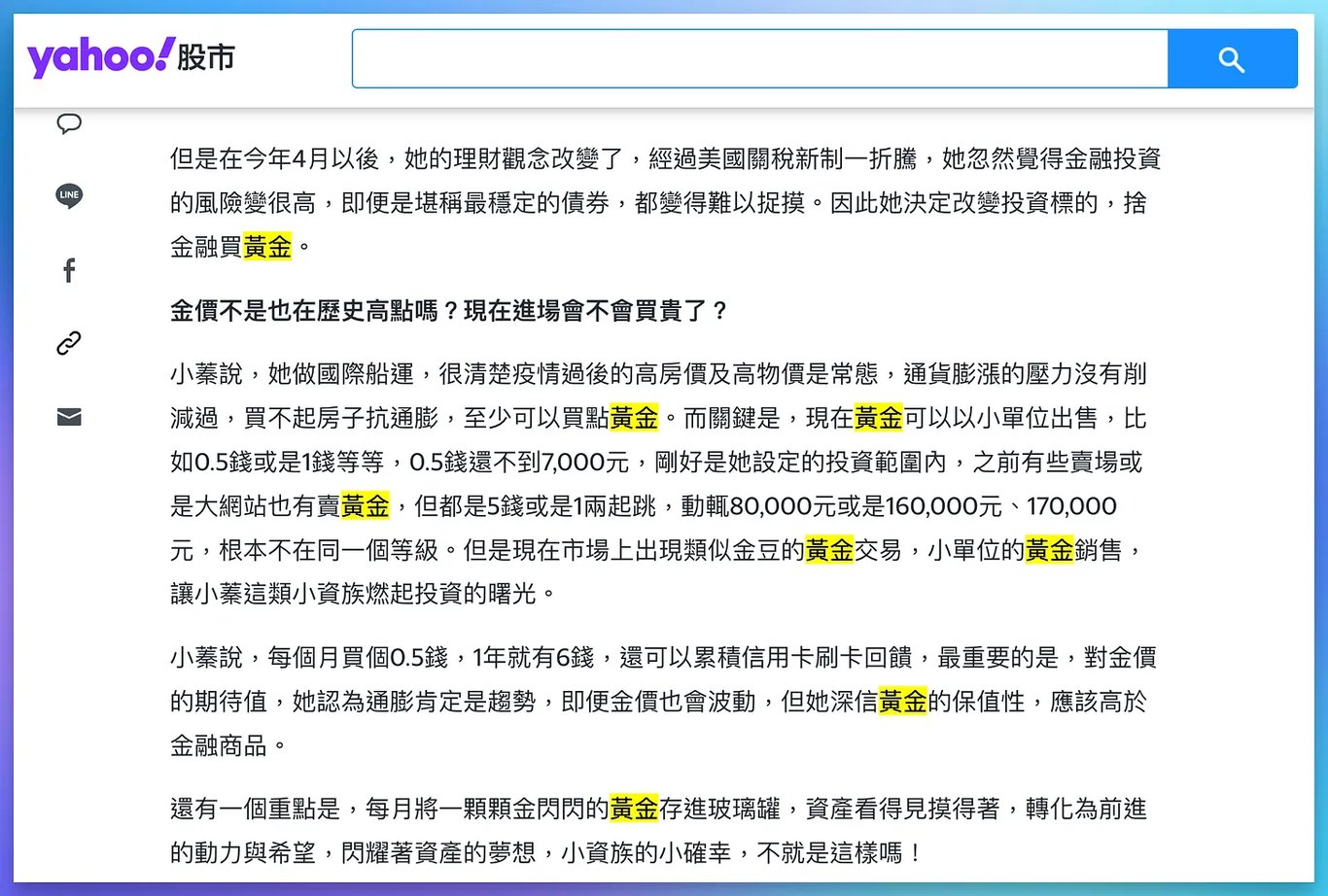Click highlighted 黃金 right before 交易

click(829, 550)
